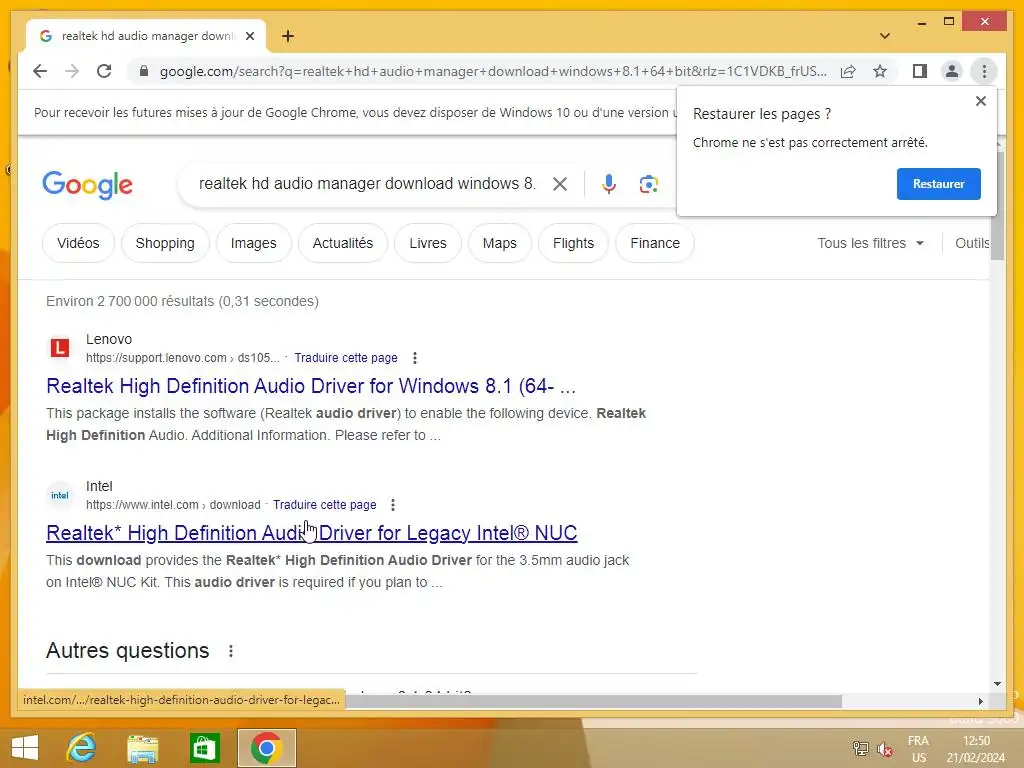
Task: Reload the current page
Action: [104, 71]
